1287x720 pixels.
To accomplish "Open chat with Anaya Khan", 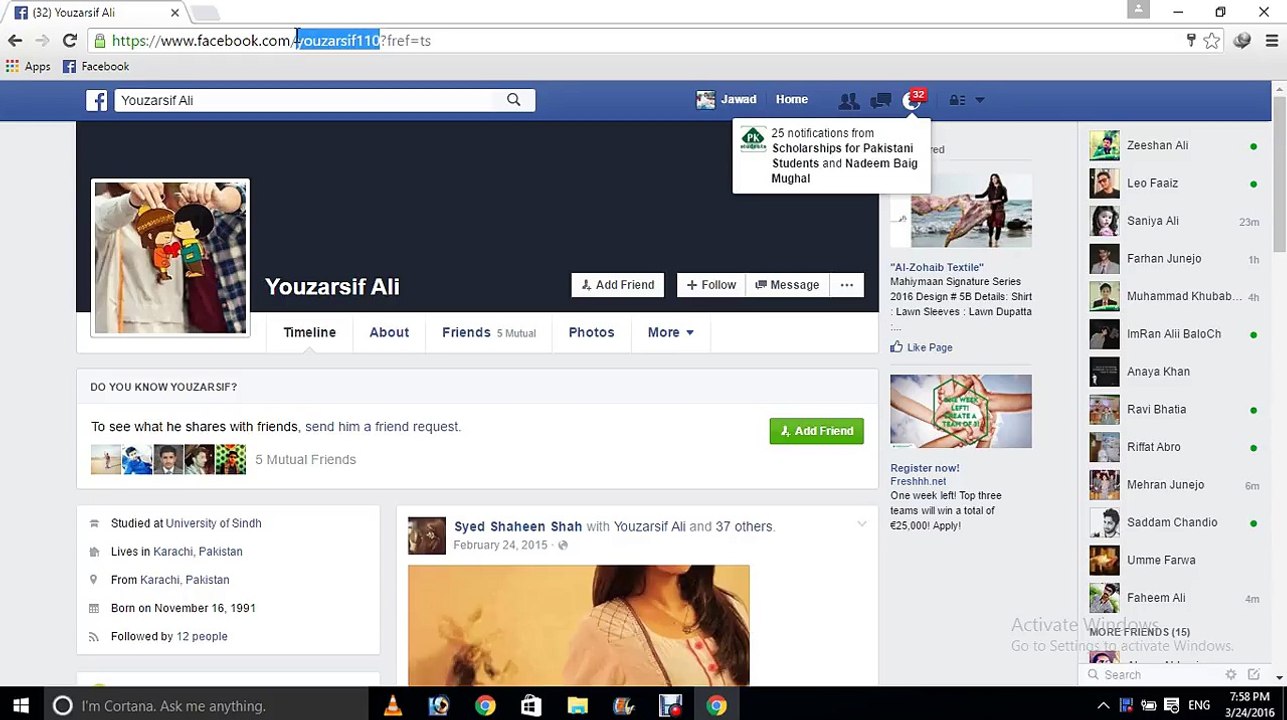I will coord(1175,372).
